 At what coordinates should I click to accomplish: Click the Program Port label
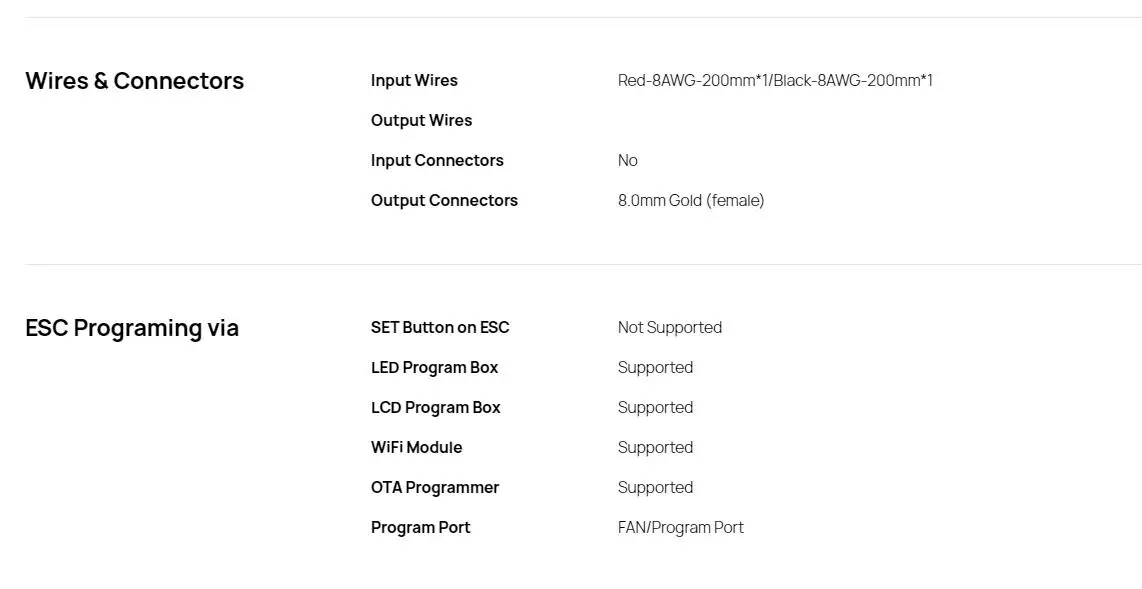(x=421, y=528)
